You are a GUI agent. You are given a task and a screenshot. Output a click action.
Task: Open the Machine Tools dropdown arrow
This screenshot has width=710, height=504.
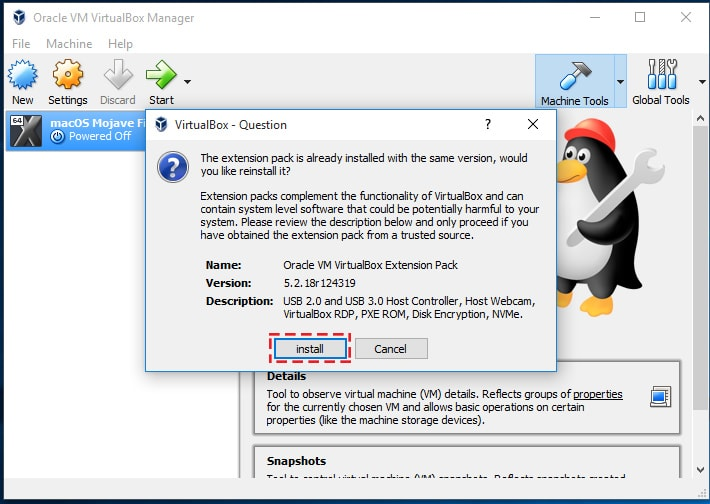(620, 82)
